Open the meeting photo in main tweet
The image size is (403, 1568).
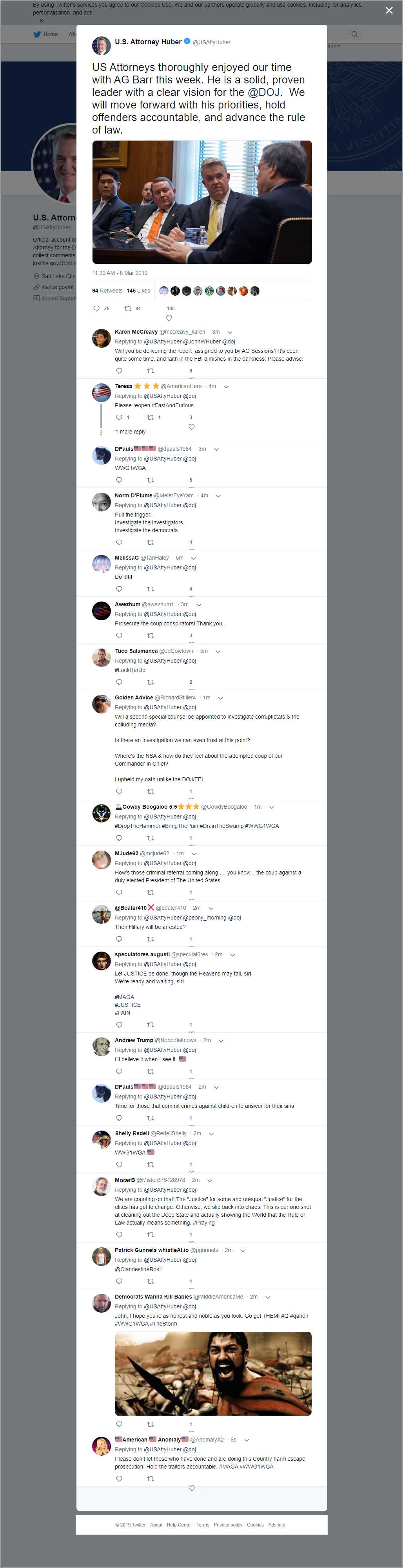(x=202, y=202)
